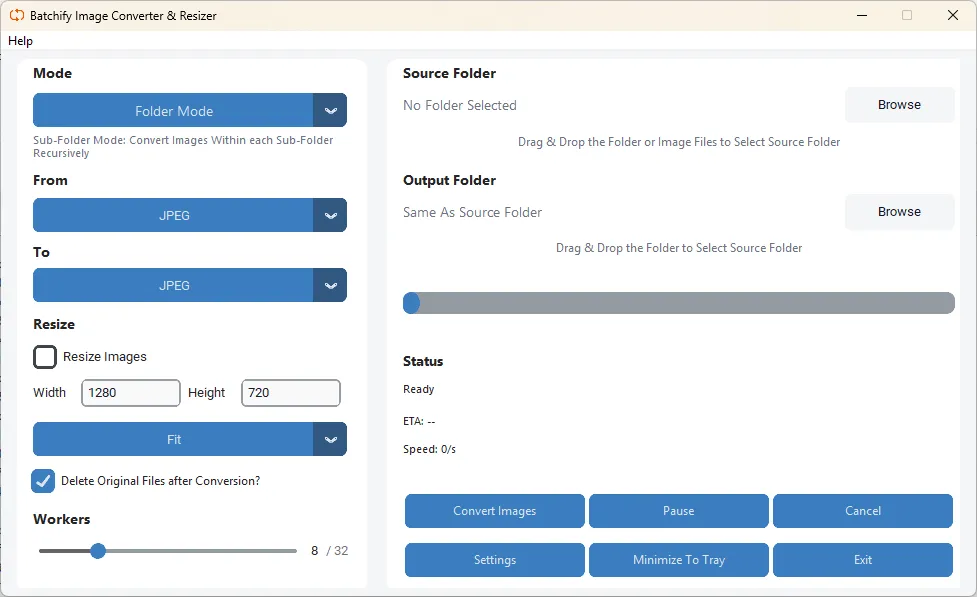Image resolution: width=977 pixels, height=597 pixels.
Task: Open the Help menu
Action: click(x=20, y=41)
